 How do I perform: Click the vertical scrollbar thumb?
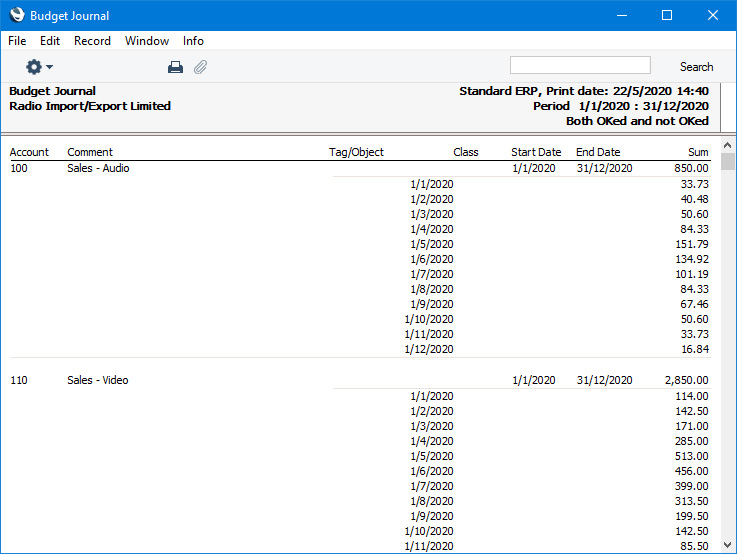pyautogui.click(x=728, y=162)
